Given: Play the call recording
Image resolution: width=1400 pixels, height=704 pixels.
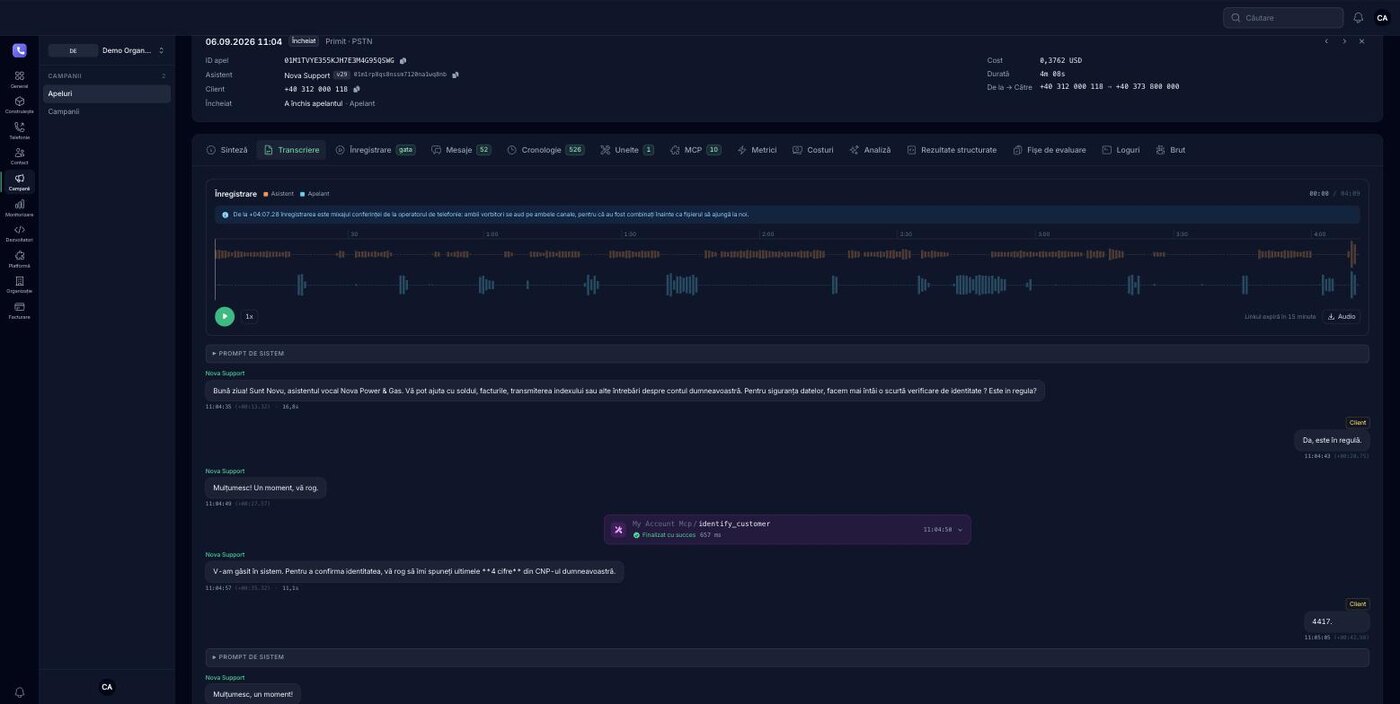Looking at the screenshot, I should point(224,316).
